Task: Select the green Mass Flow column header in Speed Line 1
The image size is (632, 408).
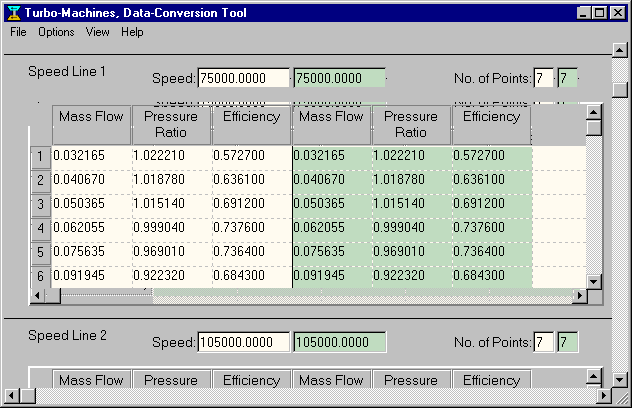Action: point(331,125)
